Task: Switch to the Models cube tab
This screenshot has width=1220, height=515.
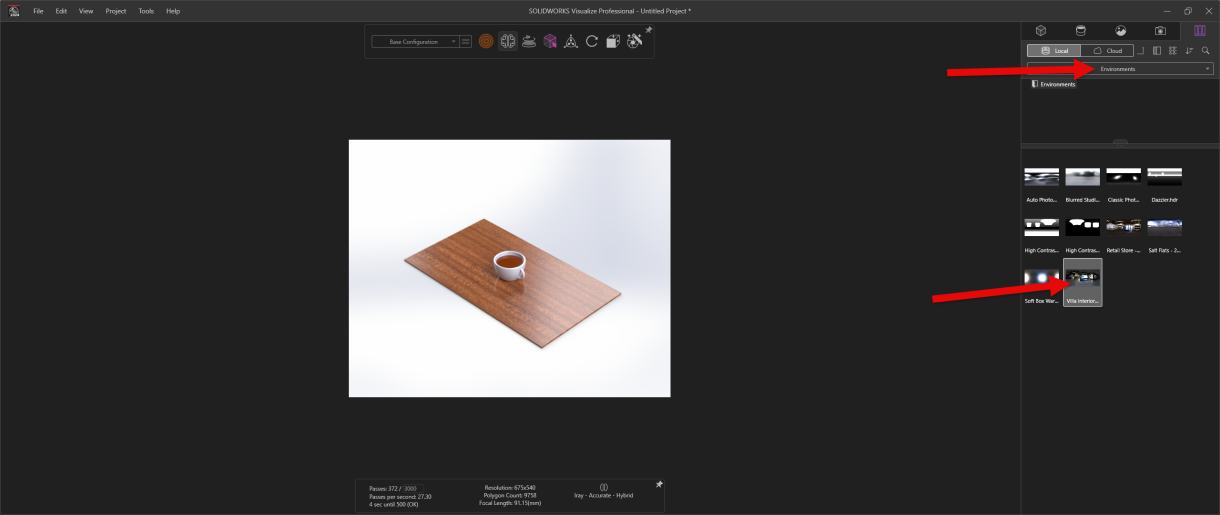Action: pos(1041,30)
